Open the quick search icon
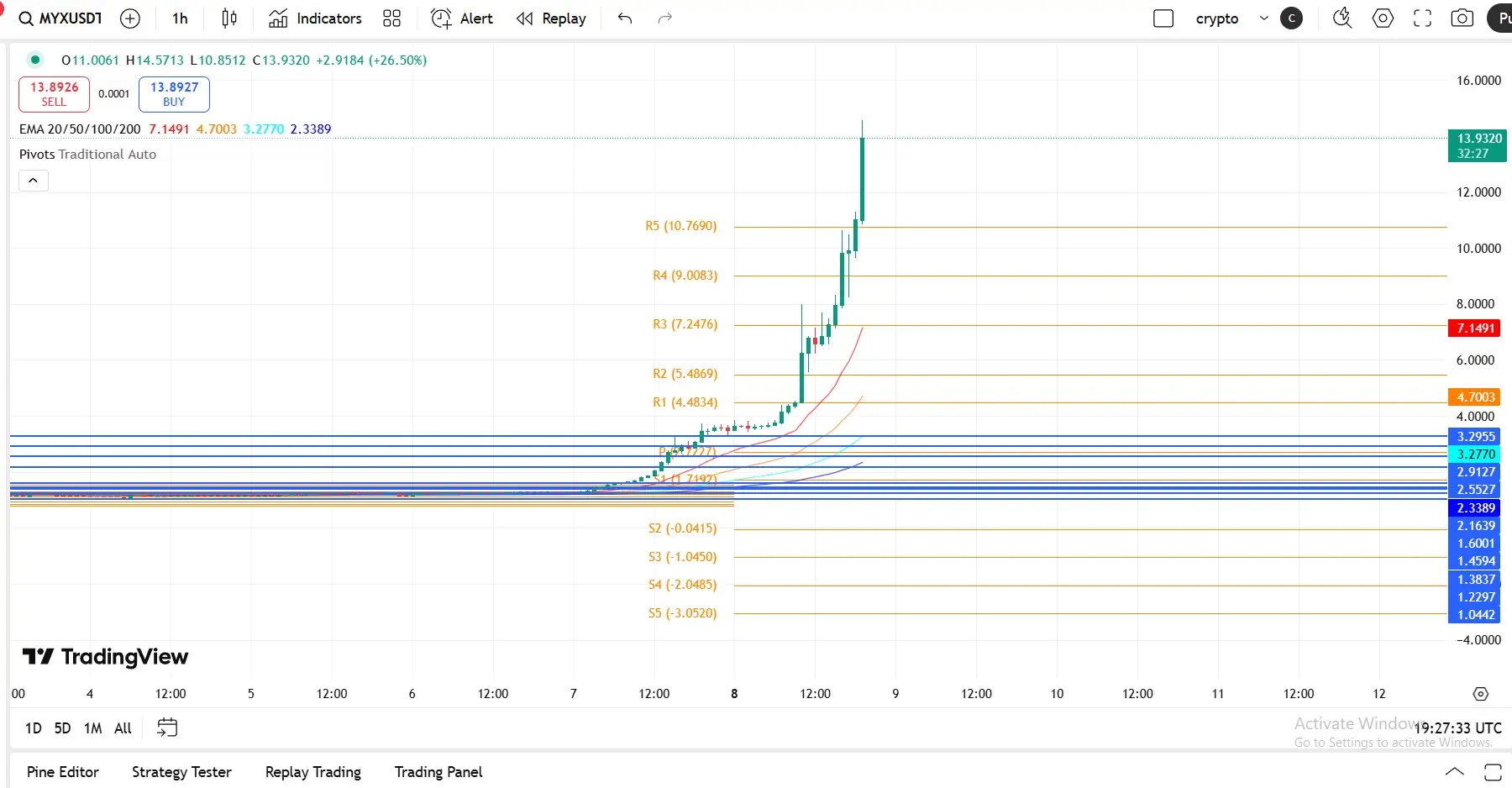This screenshot has height=788, width=1512. click(x=1342, y=18)
